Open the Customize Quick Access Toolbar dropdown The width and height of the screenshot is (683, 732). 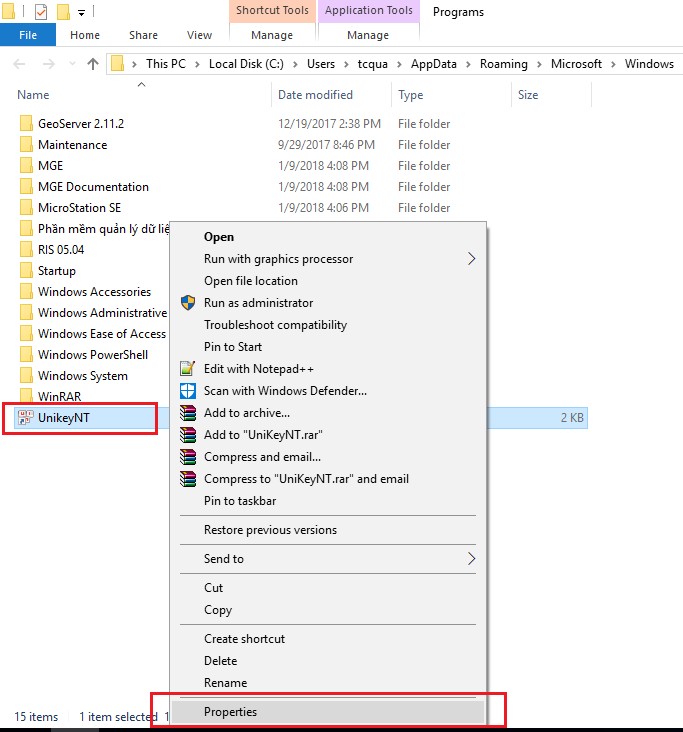tap(82, 13)
